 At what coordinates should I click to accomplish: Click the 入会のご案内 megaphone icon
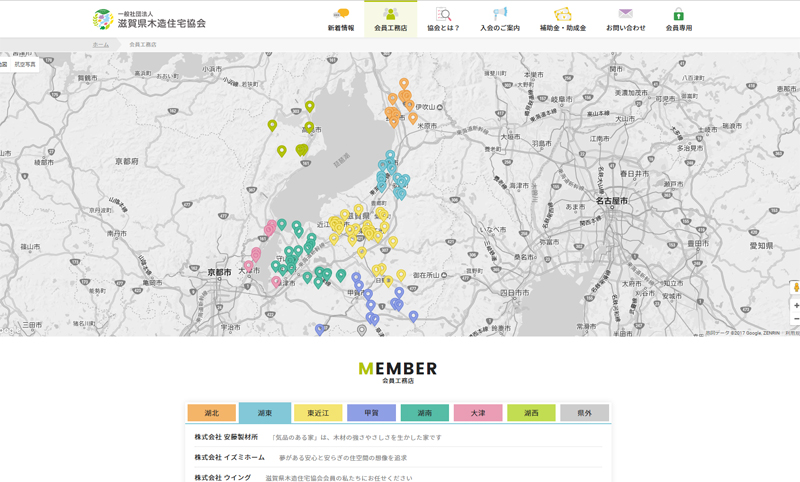(500, 14)
